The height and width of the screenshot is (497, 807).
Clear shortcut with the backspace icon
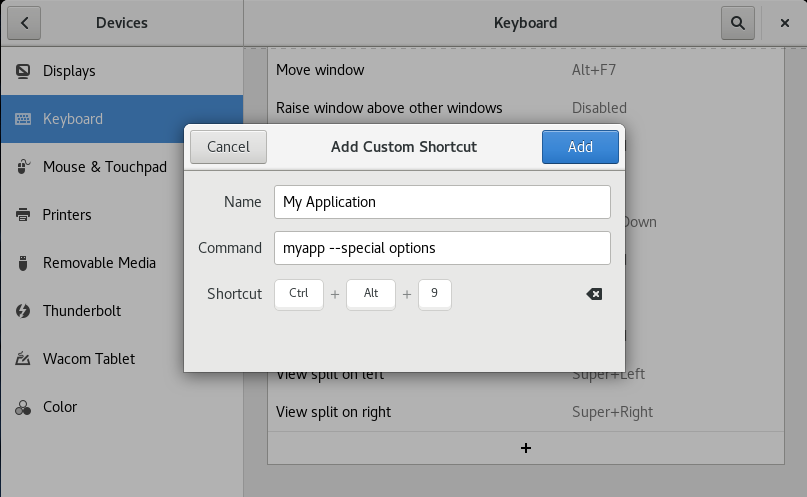[593, 294]
